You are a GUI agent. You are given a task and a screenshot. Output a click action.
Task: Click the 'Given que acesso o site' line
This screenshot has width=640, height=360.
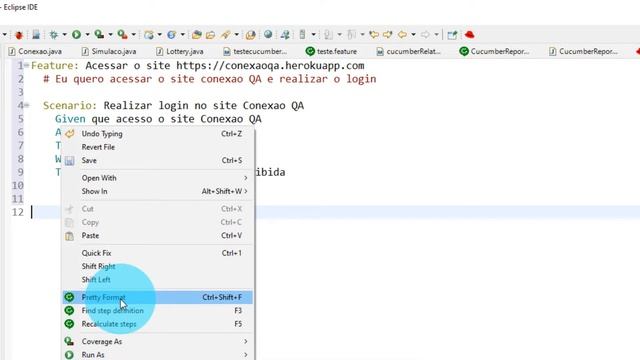click(158, 119)
